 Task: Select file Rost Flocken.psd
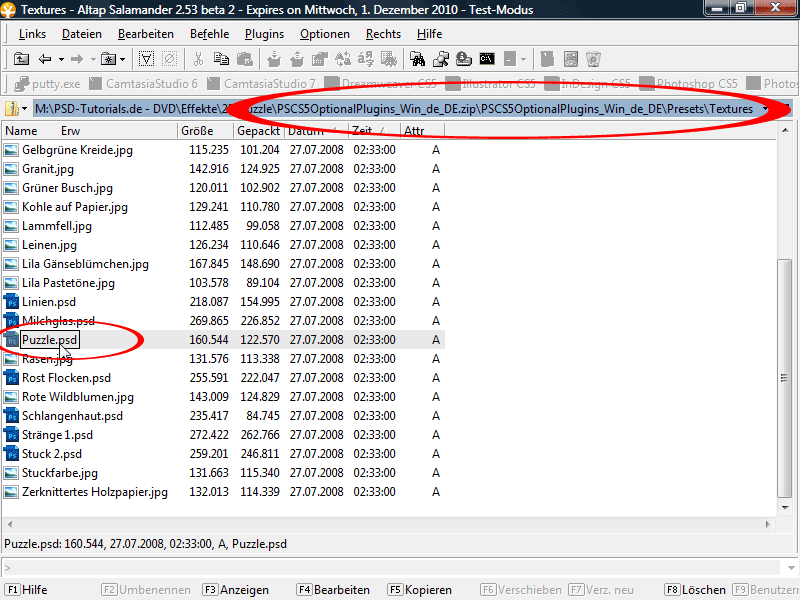[66, 378]
